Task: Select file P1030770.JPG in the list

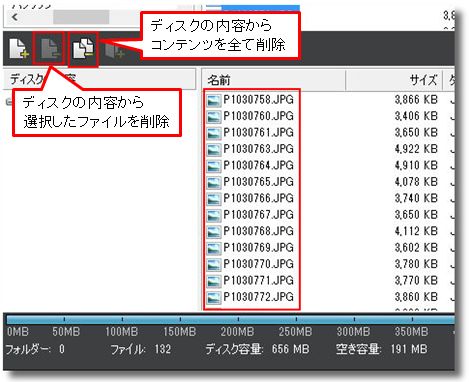Action: coord(258,264)
